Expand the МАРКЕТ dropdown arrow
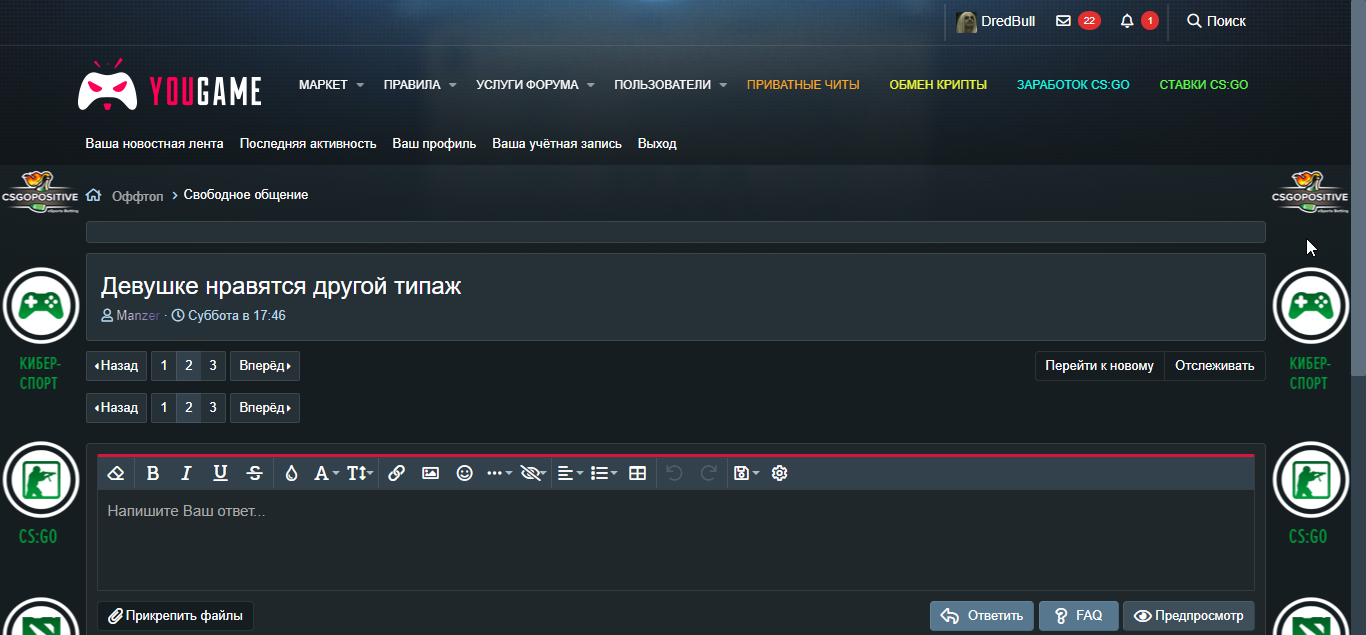1366x635 pixels. 360,85
